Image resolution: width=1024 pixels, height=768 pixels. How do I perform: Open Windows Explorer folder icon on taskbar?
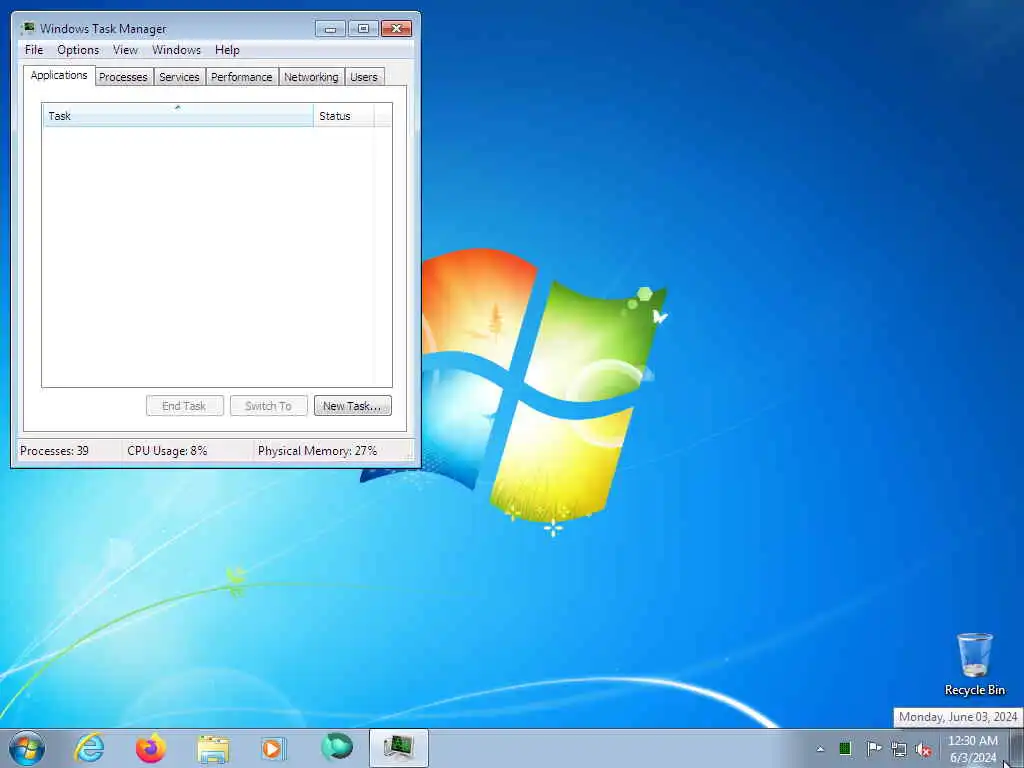(x=213, y=749)
